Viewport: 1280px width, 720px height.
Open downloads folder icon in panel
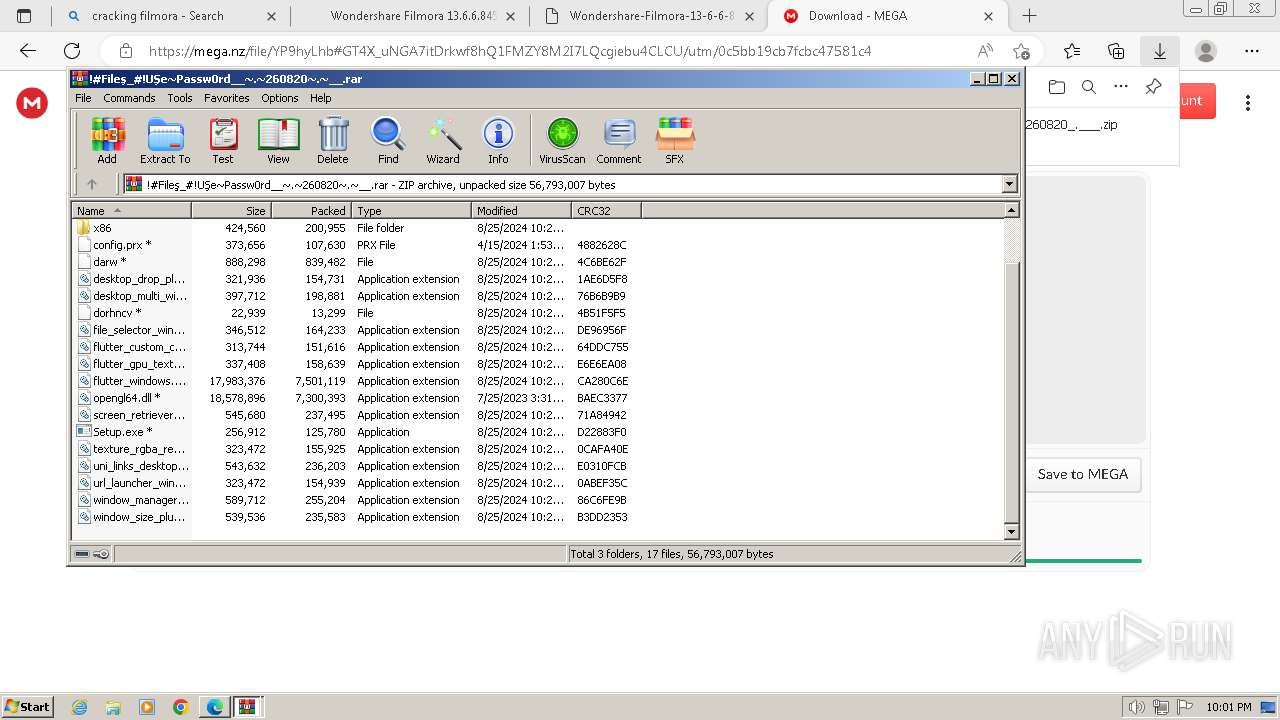coord(1057,87)
